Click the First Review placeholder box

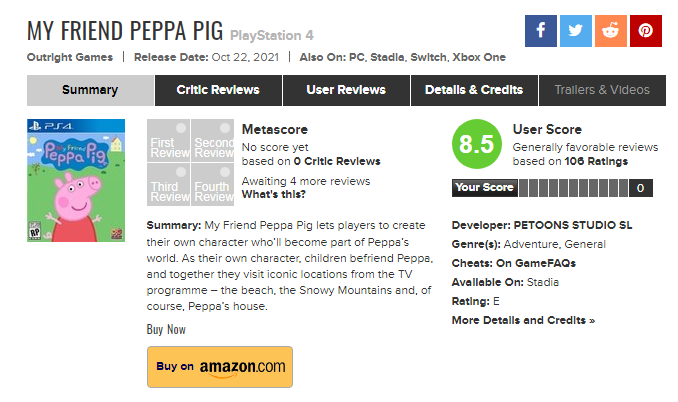pos(168,143)
